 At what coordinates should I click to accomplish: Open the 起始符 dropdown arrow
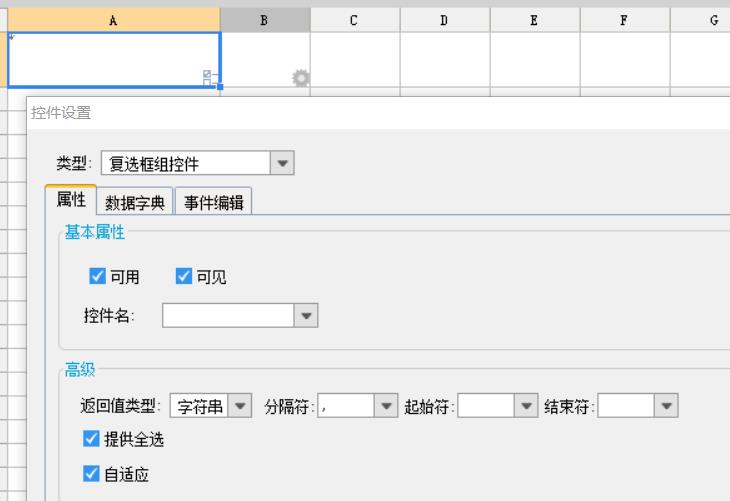[x=526, y=406]
